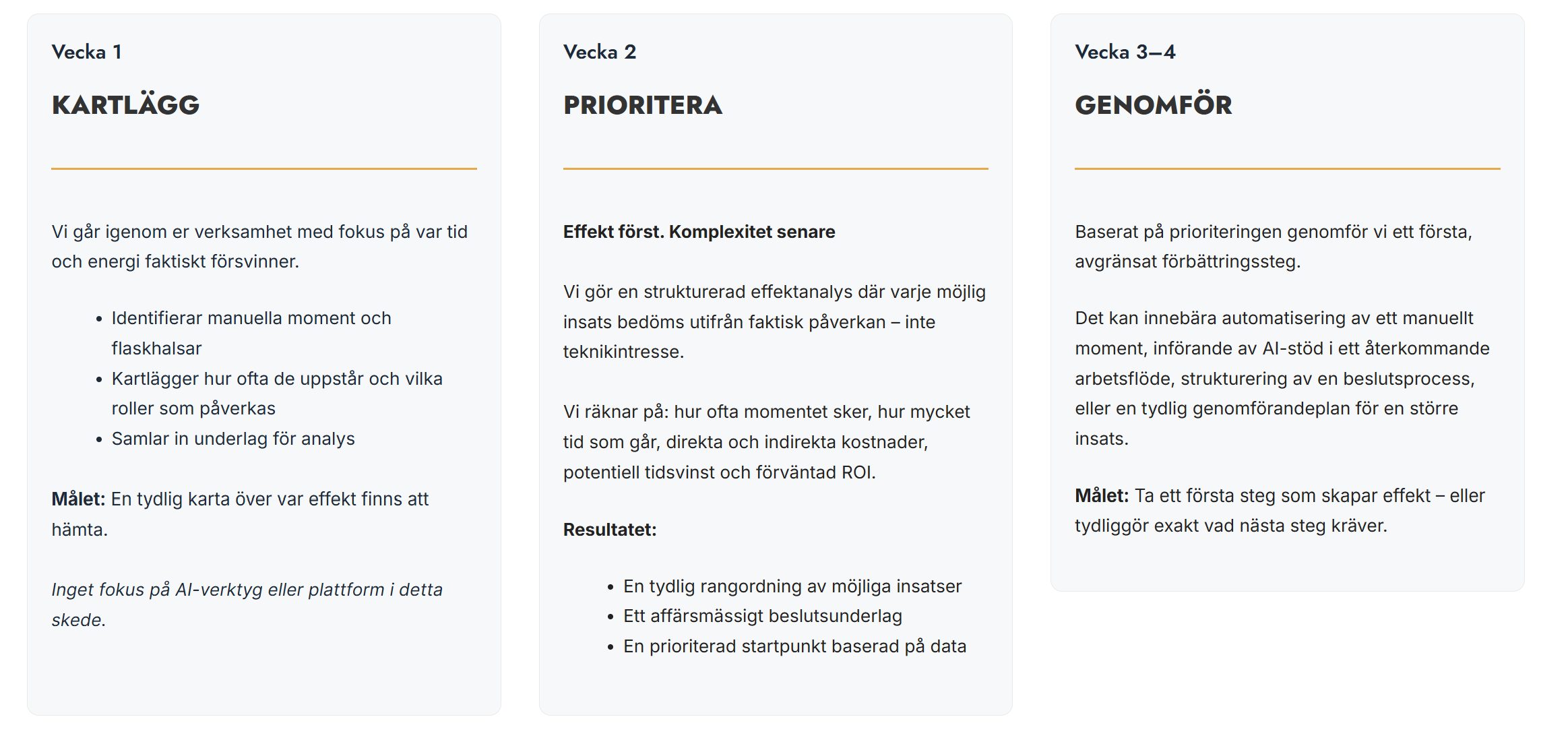The height and width of the screenshot is (746, 1568).
Task: Click the KARTLÄGG heading
Action: (125, 105)
